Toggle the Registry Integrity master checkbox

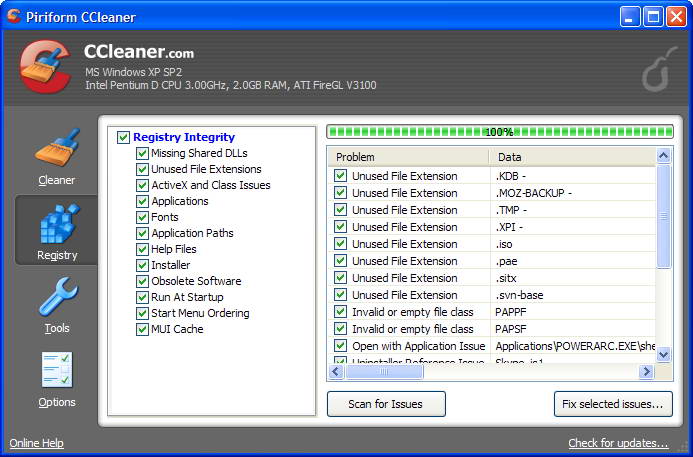tap(123, 137)
